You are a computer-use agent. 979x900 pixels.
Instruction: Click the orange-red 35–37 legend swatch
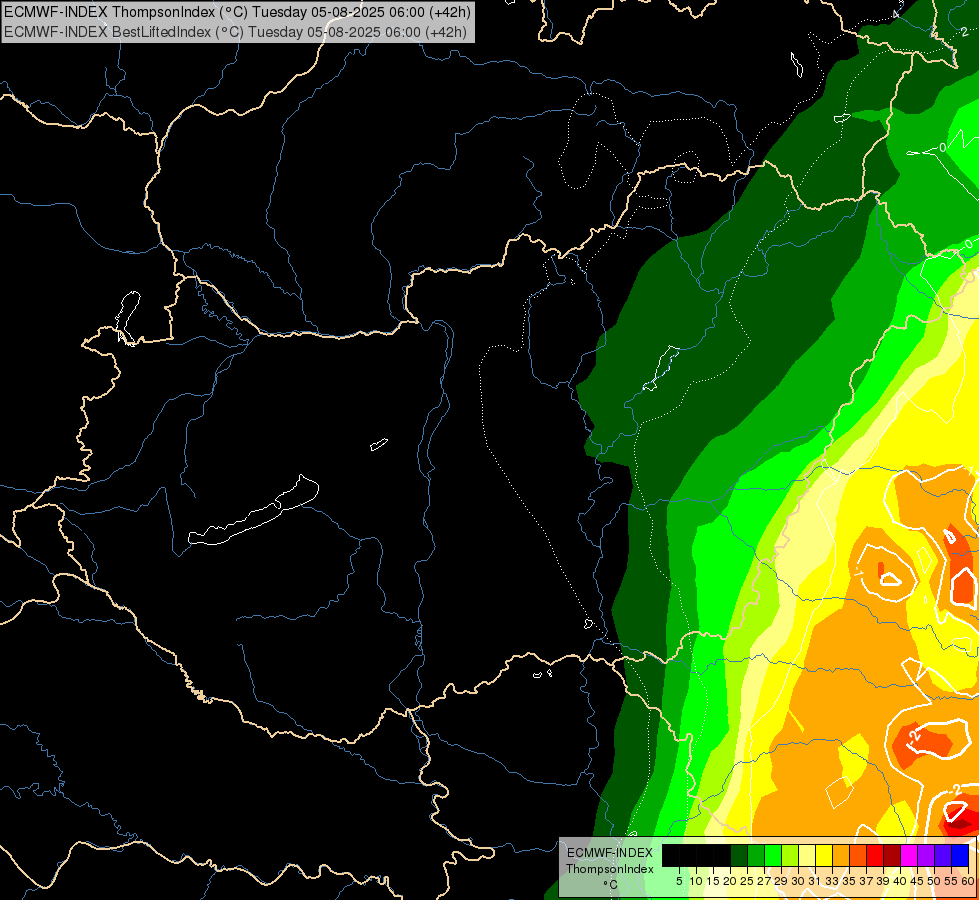858,855
